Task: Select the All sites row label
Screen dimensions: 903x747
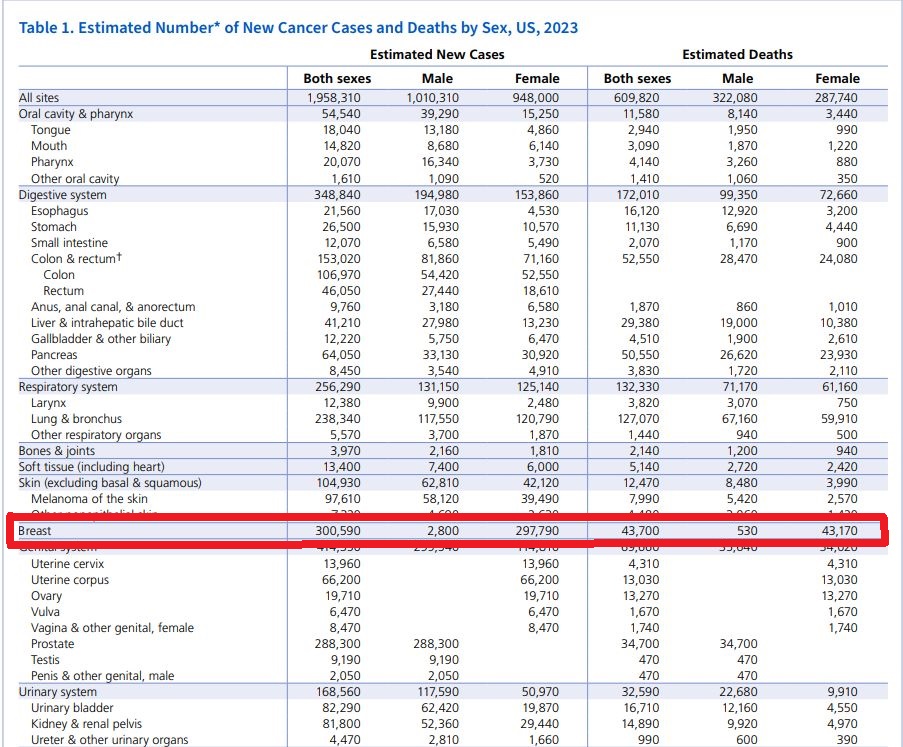Action: (39, 98)
